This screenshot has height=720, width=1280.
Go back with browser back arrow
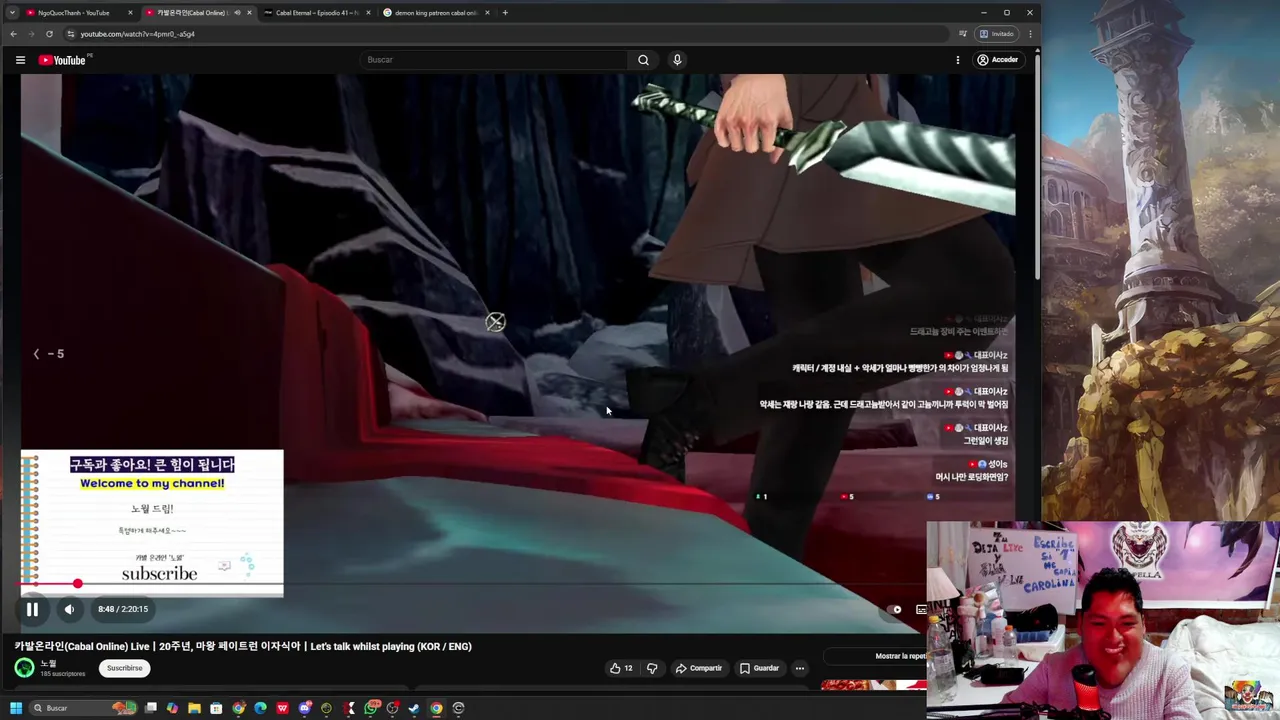[x=13, y=34]
